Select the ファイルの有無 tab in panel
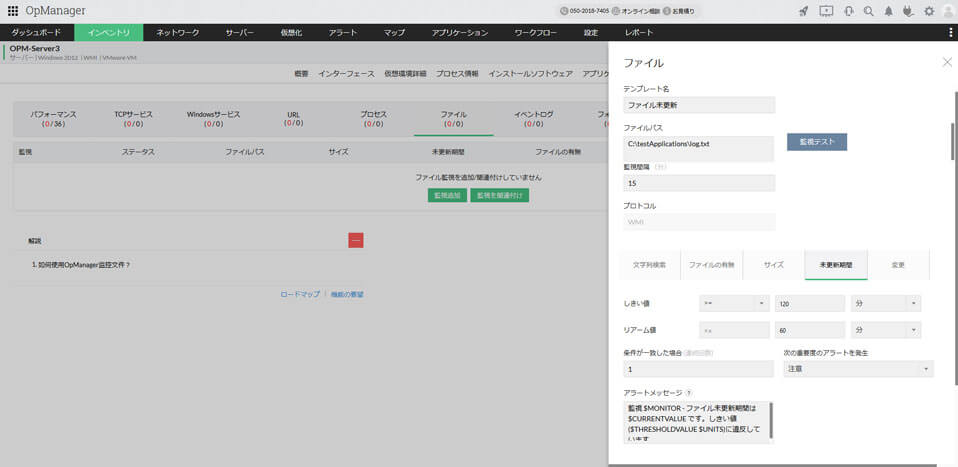 coord(712,265)
